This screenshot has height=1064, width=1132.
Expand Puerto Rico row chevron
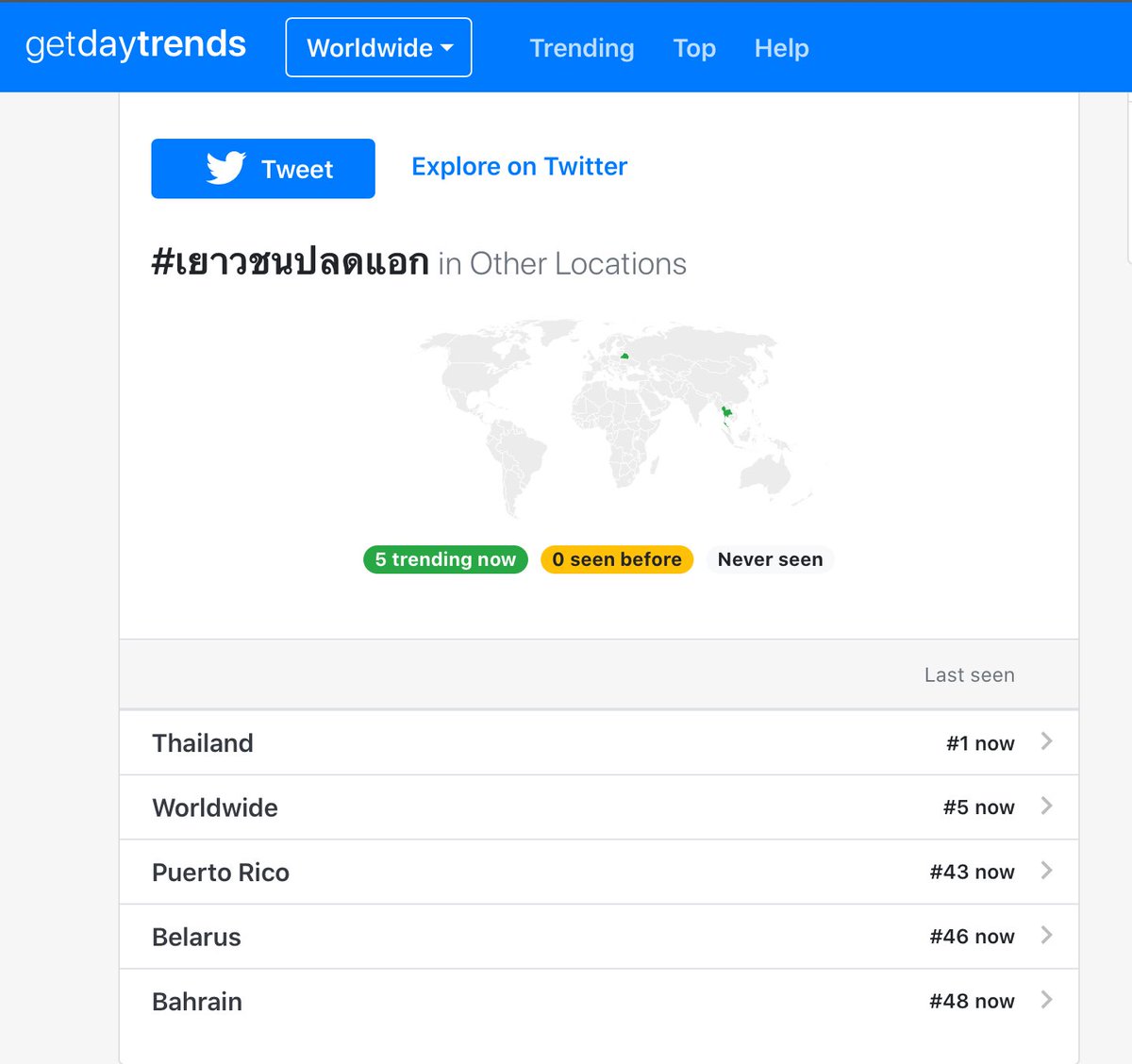point(1046,871)
